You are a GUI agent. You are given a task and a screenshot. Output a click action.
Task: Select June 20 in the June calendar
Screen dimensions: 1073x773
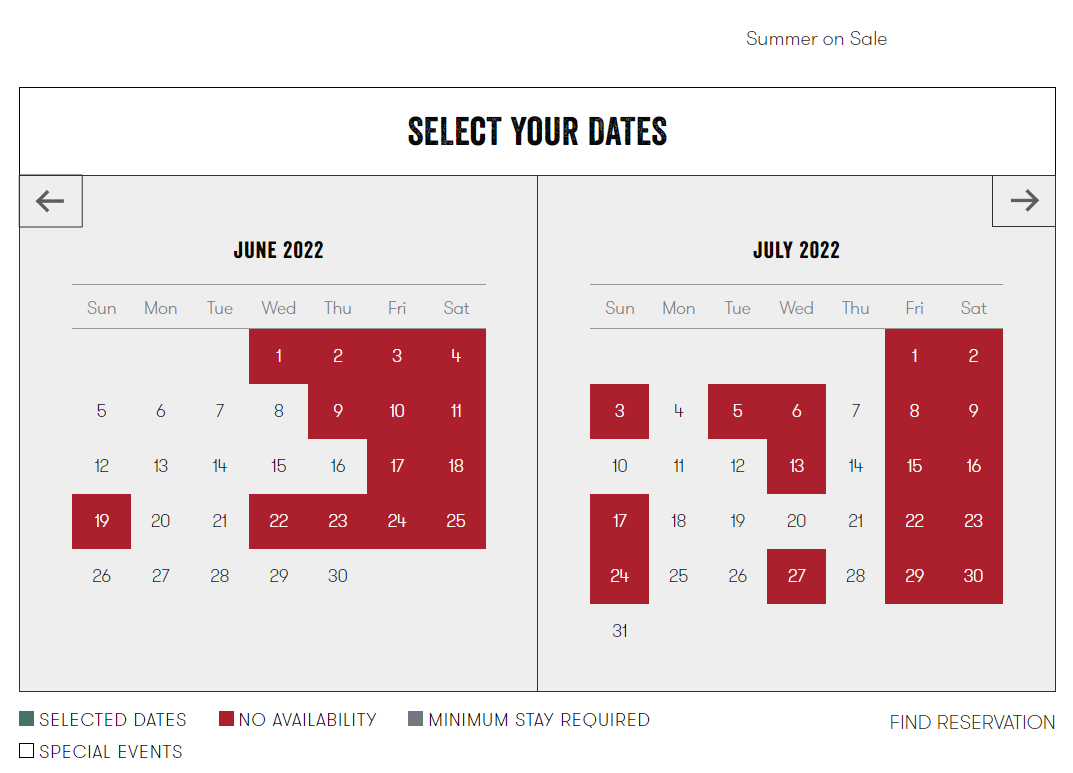click(160, 521)
